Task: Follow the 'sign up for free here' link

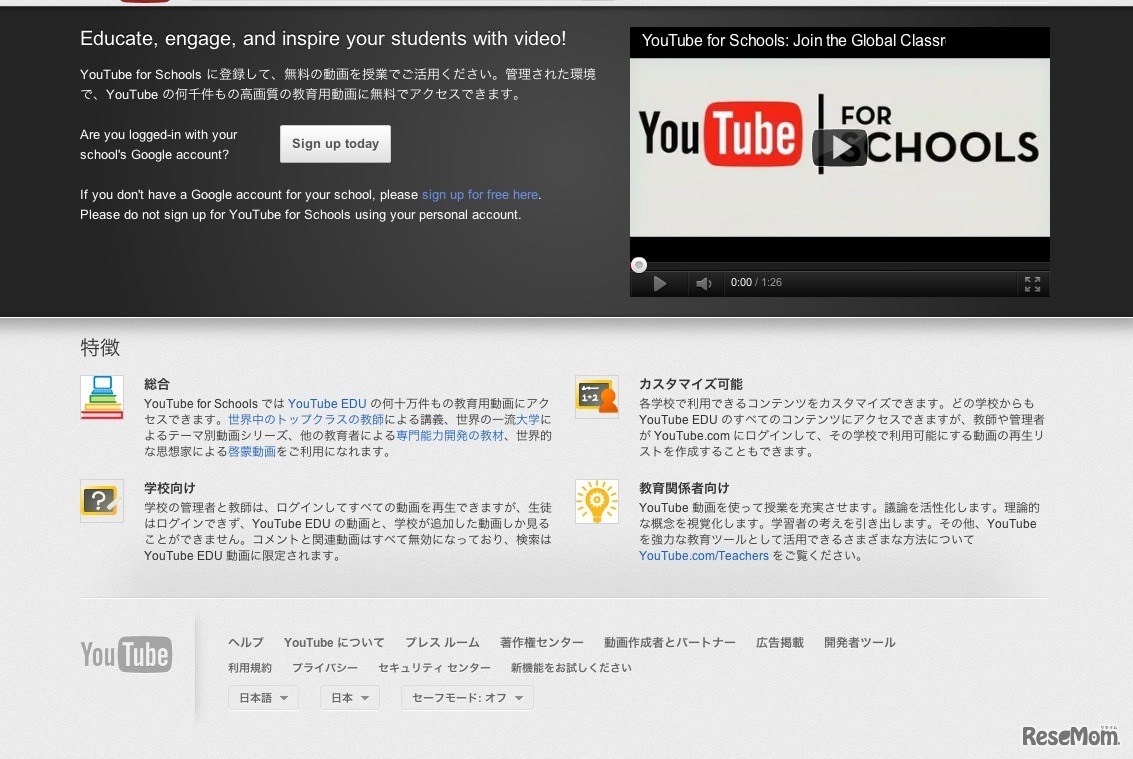Action: pos(480,195)
